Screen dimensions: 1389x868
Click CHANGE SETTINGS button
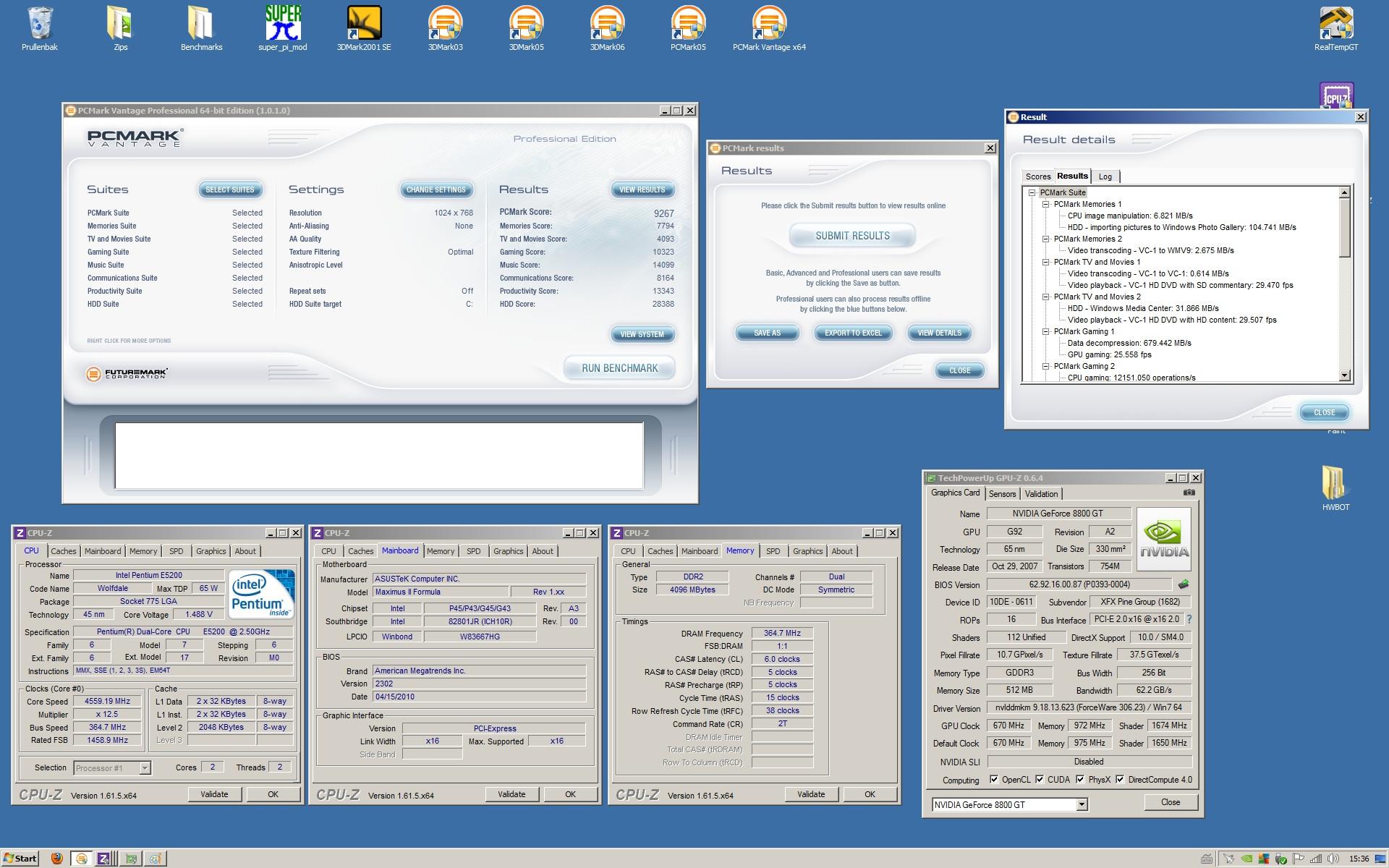click(x=436, y=190)
